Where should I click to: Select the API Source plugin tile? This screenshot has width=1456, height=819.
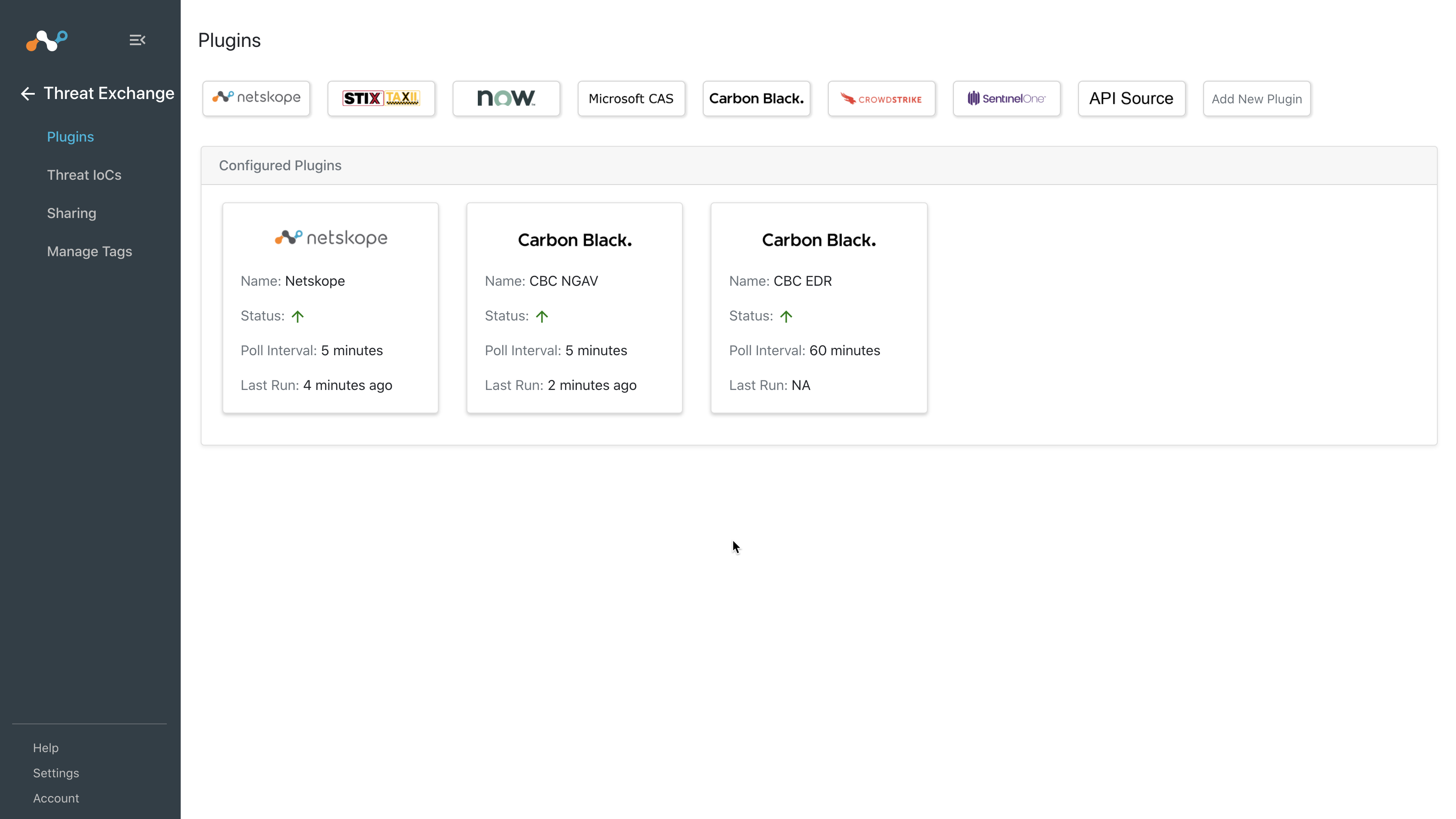1132,98
